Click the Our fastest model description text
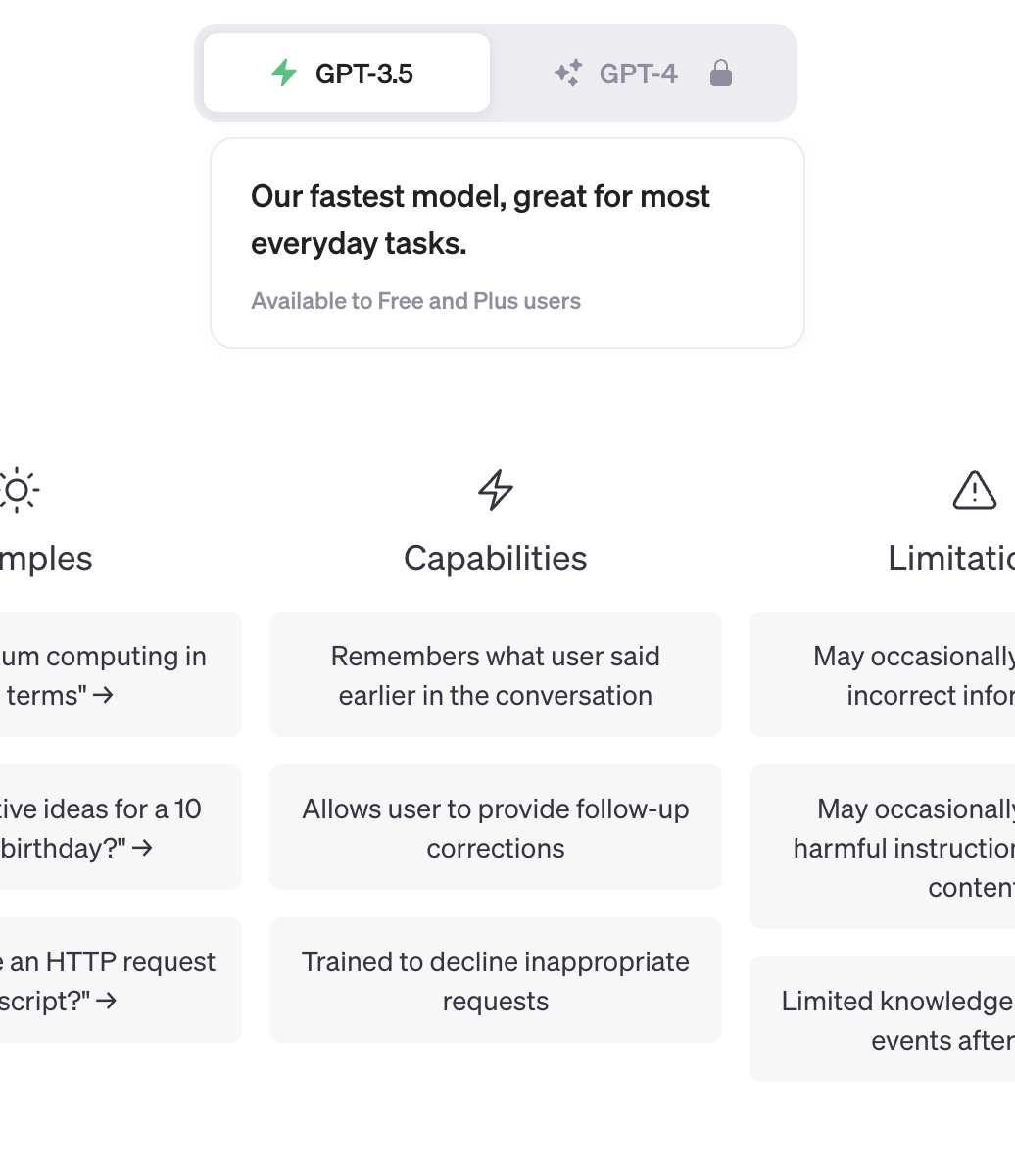Image resolution: width=1015 pixels, height=1176 pixels. [x=480, y=220]
